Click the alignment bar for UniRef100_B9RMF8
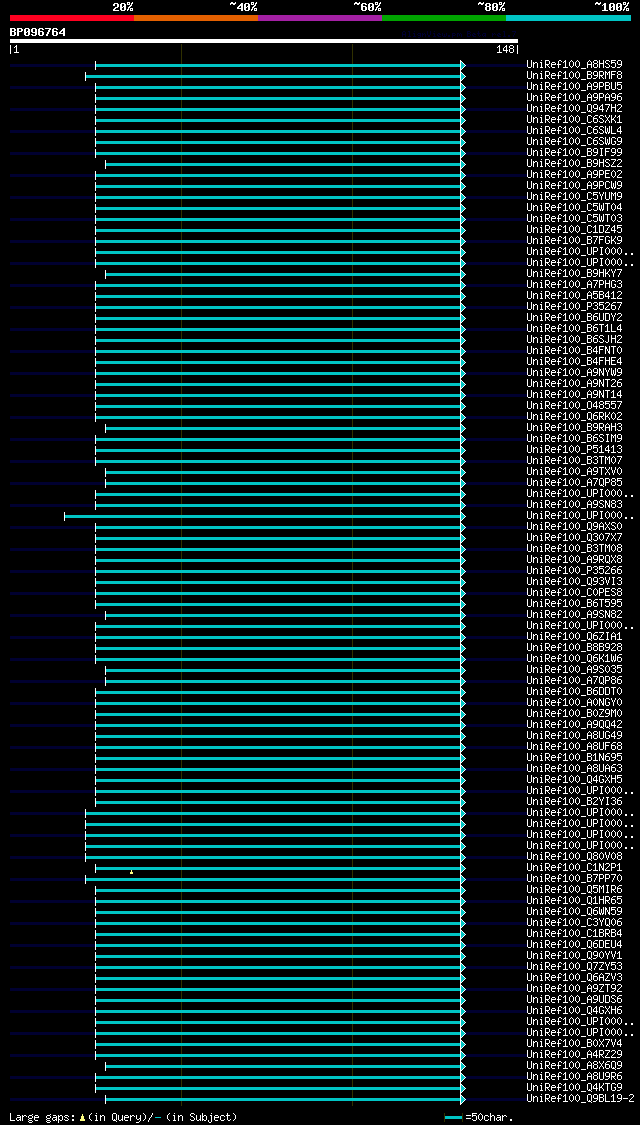The image size is (640, 1125). click(275, 76)
